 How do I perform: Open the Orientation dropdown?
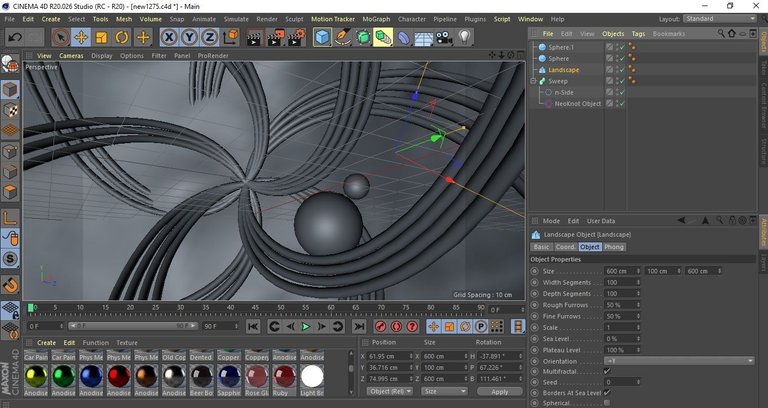pyautogui.click(x=679, y=361)
